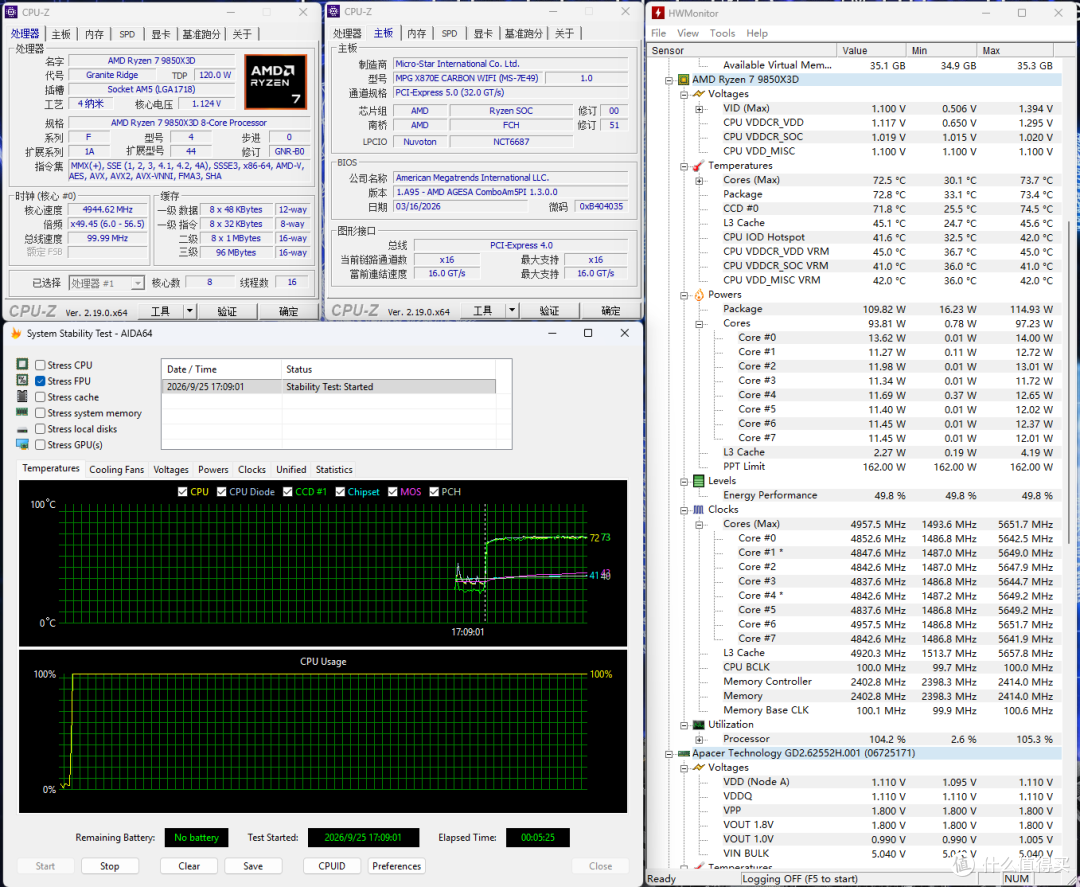Click the CPU chip icon beside Stress CPU
Screen dimensions: 1080x887
click(22, 364)
